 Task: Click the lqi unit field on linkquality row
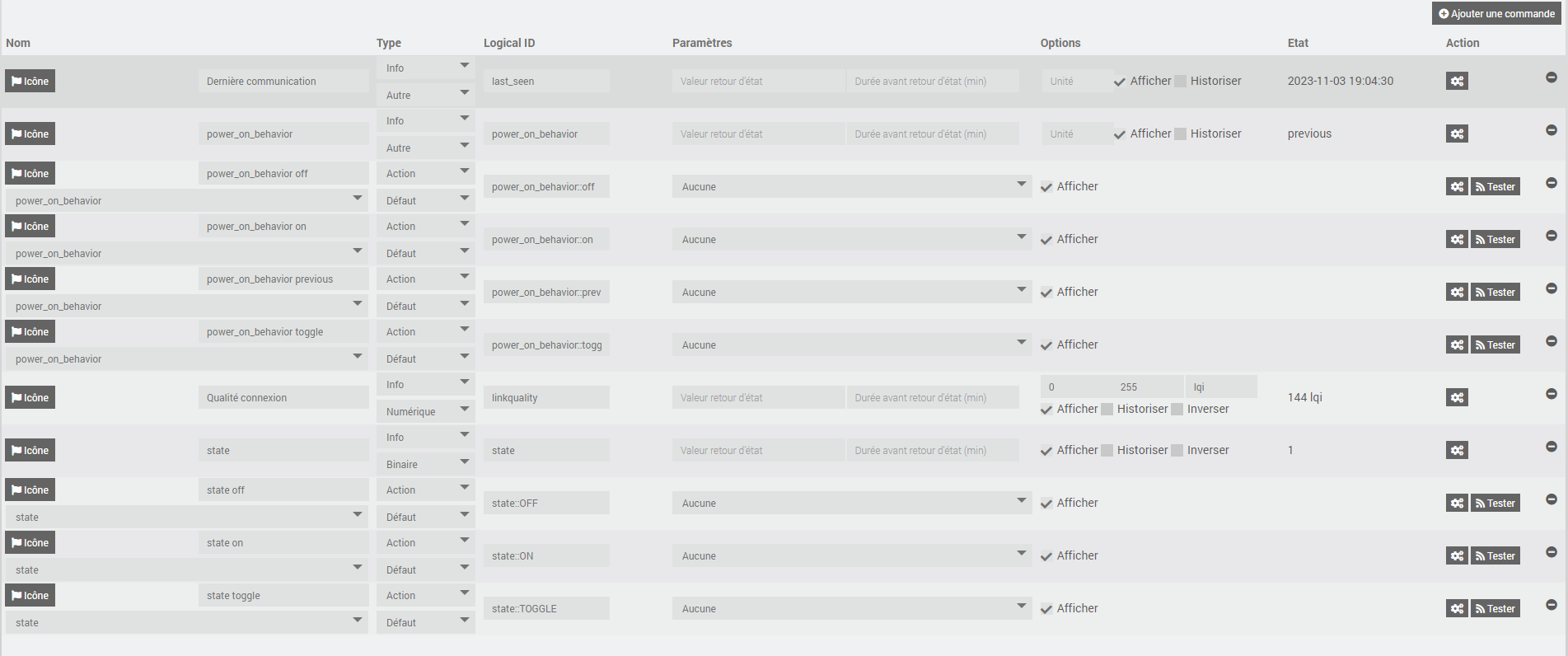pyautogui.click(x=1221, y=387)
